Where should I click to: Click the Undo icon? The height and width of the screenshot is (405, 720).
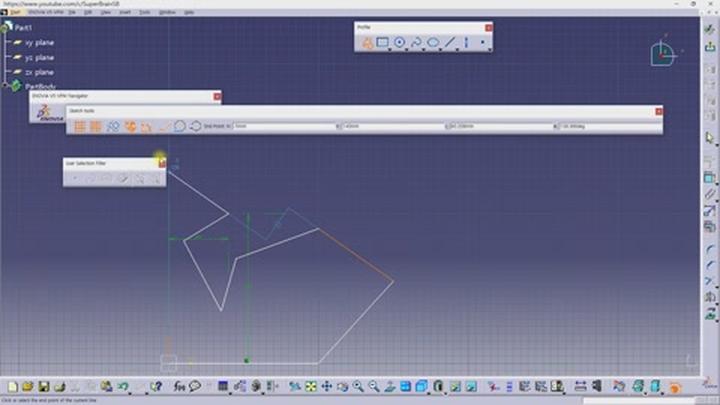(x=122, y=387)
